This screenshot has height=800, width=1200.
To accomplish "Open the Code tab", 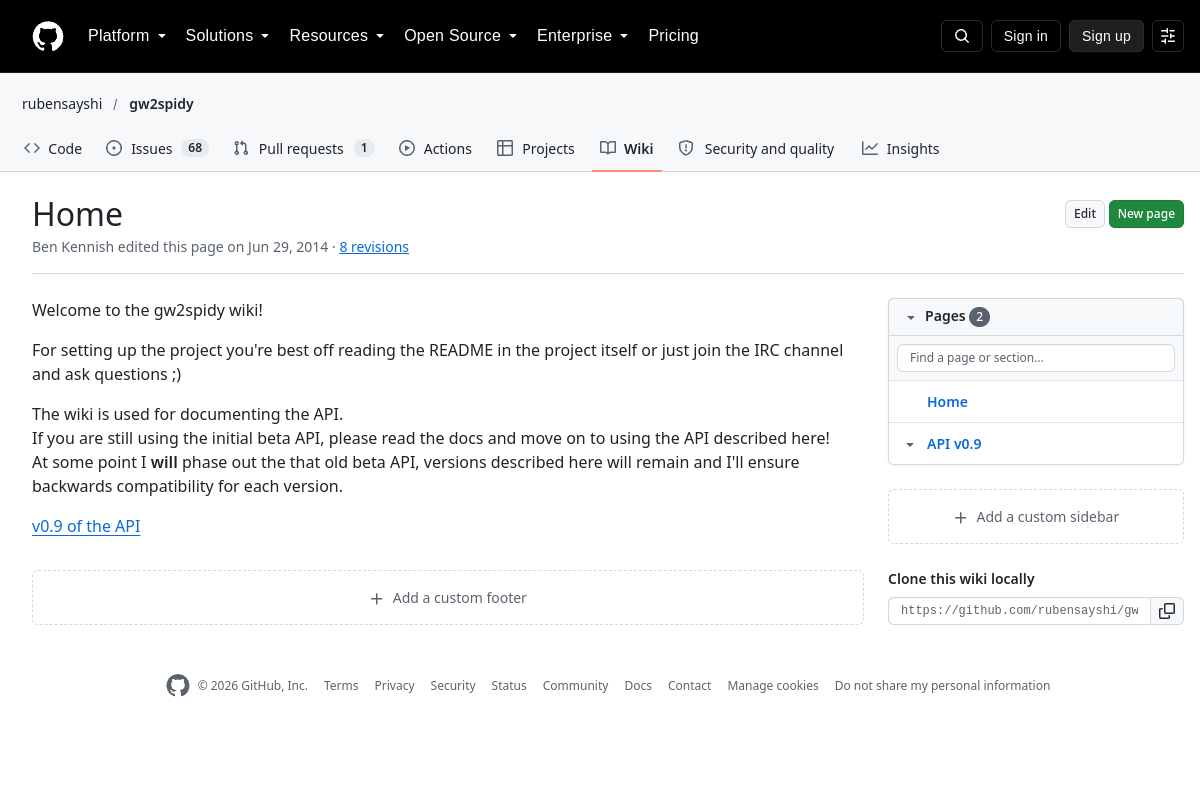I will (x=53, y=149).
